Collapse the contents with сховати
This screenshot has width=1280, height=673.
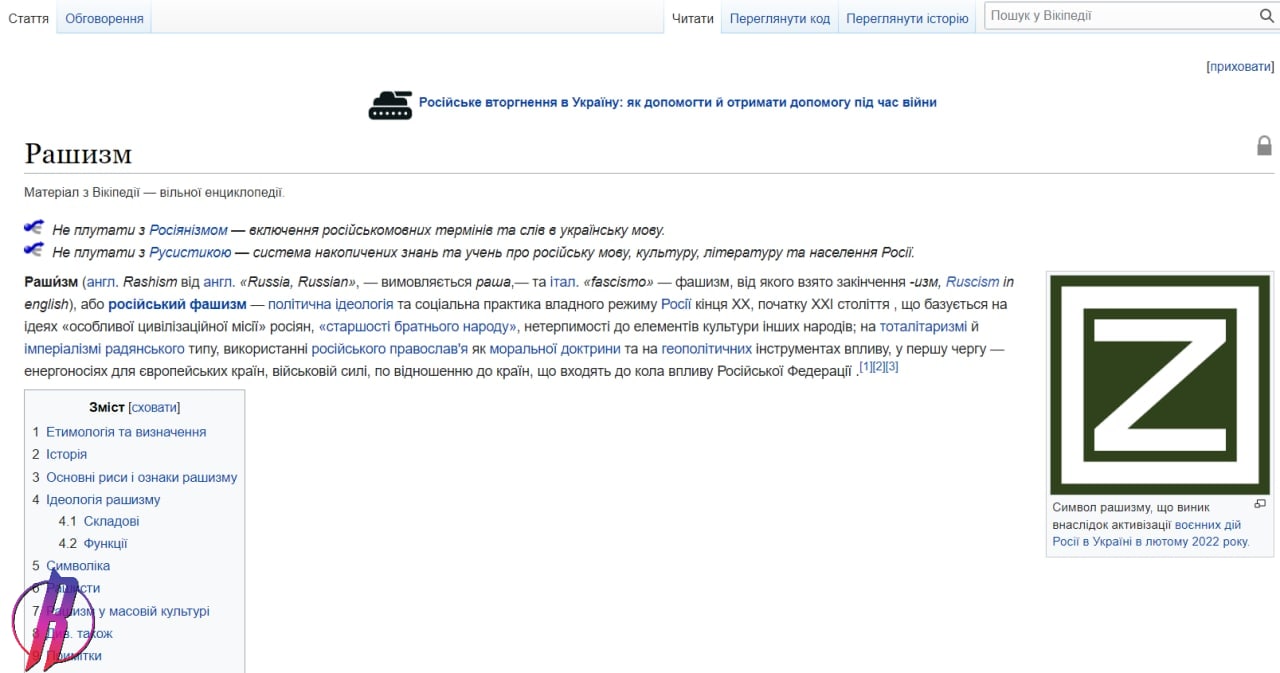tap(154, 407)
